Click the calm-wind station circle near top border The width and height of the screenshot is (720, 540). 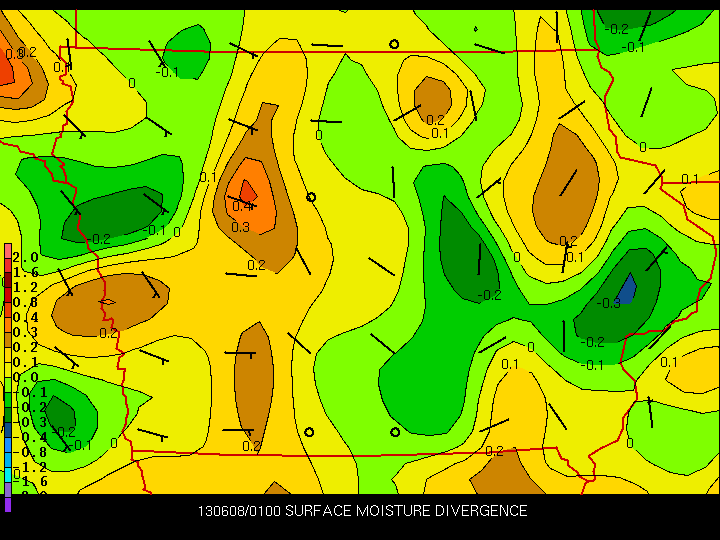click(394, 44)
